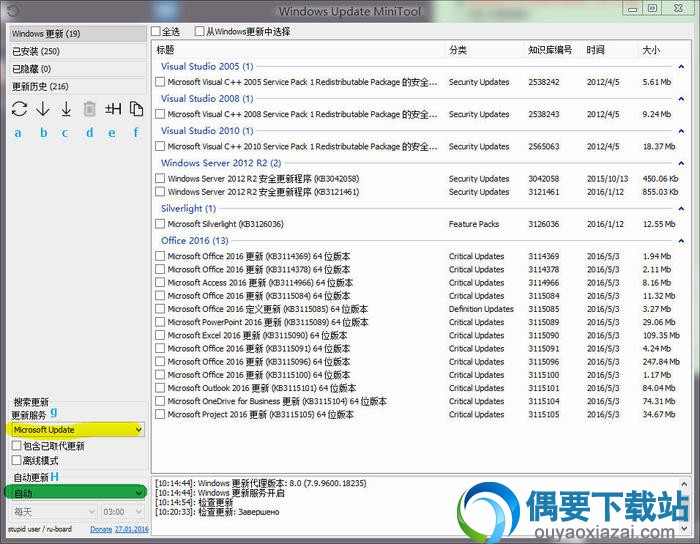Click the Windows Server 2012 R2 (2) group header
Screen dimensions: 700x544
coord(221,163)
